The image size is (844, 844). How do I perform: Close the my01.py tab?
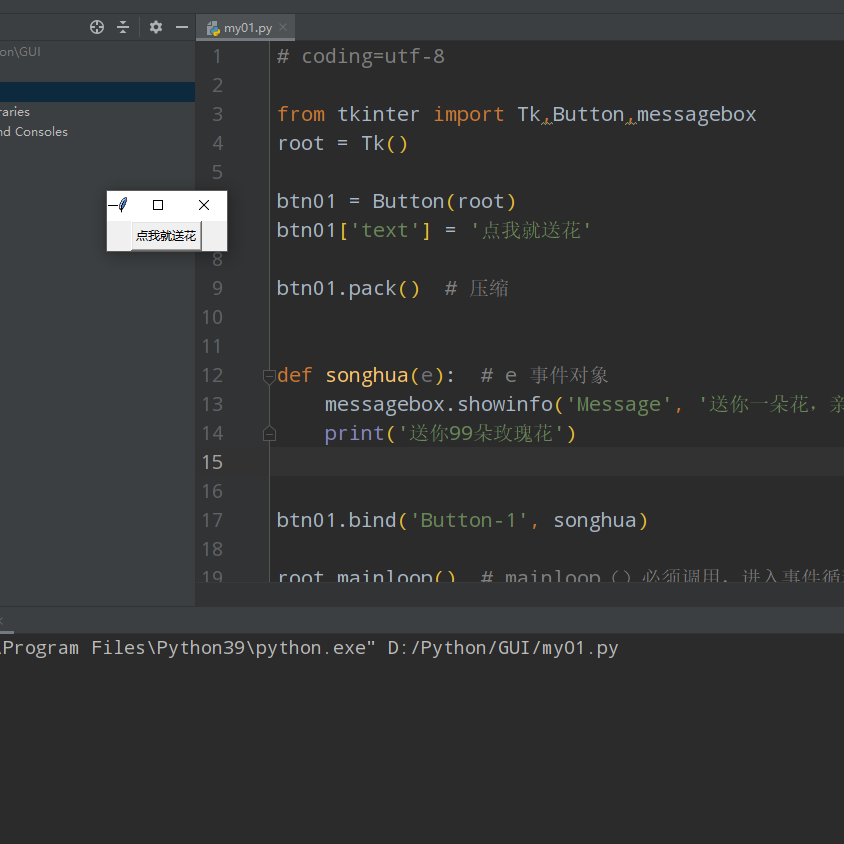[x=283, y=27]
